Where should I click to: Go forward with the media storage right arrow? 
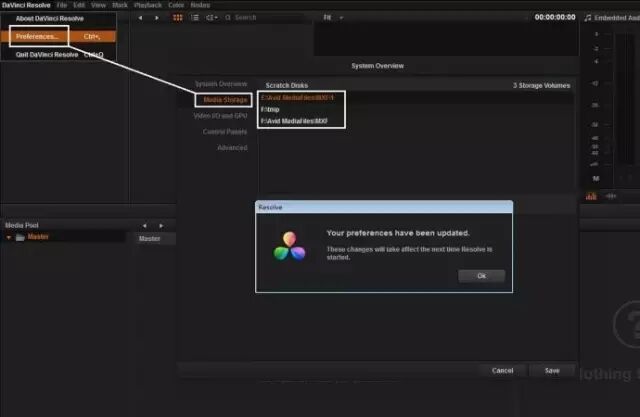pos(157,18)
